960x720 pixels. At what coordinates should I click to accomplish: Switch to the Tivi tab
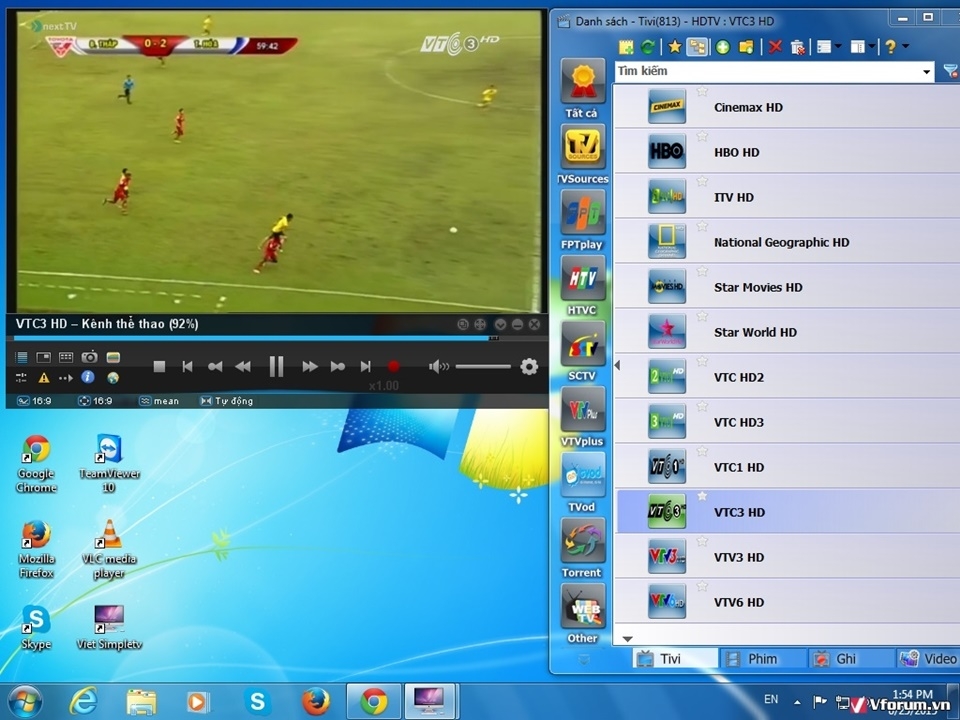point(675,659)
